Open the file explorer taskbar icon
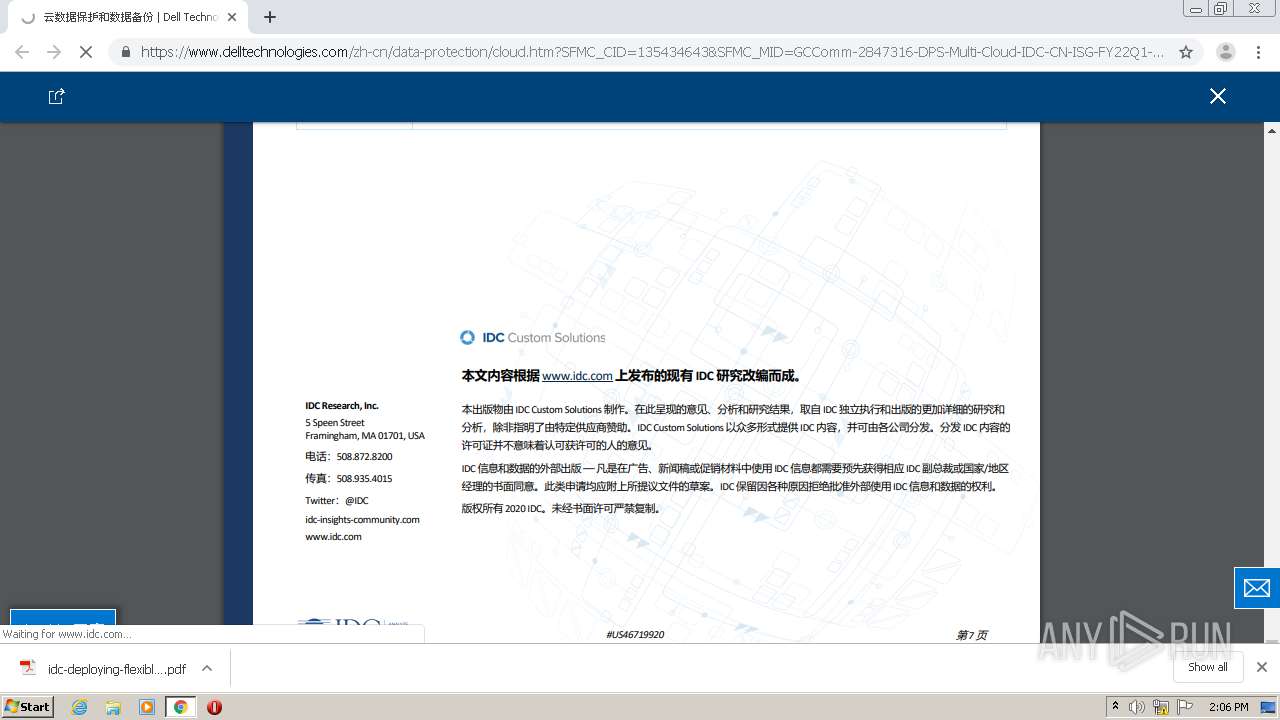 [113, 707]
